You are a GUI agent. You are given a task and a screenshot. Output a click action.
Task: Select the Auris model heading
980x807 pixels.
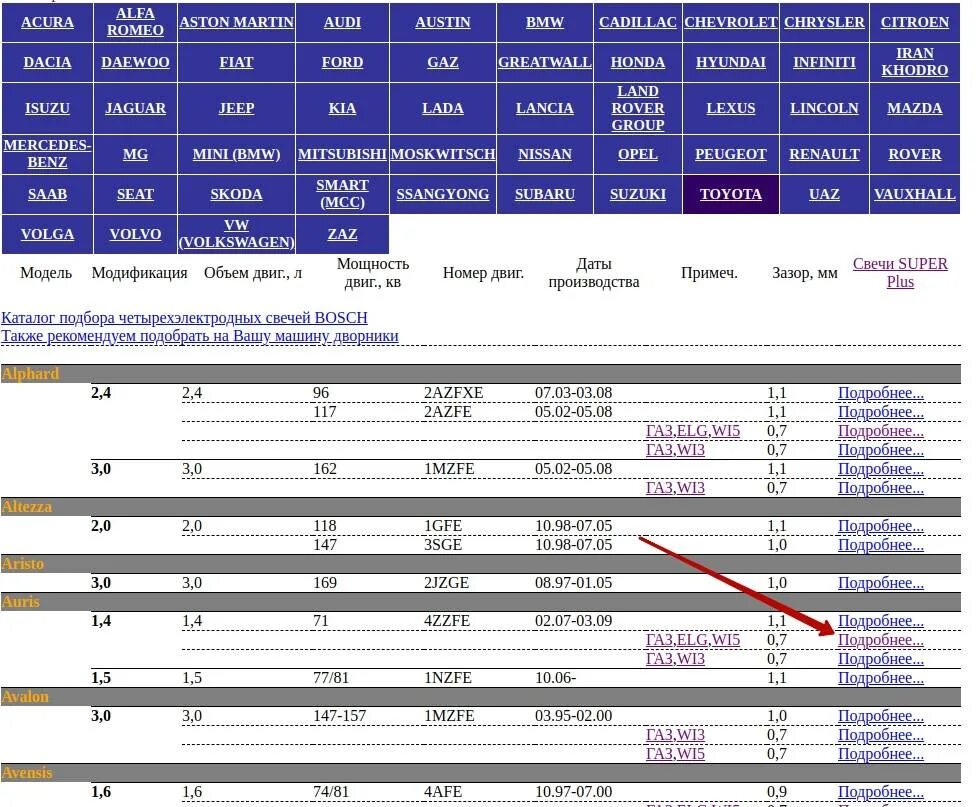coord(20,601)
